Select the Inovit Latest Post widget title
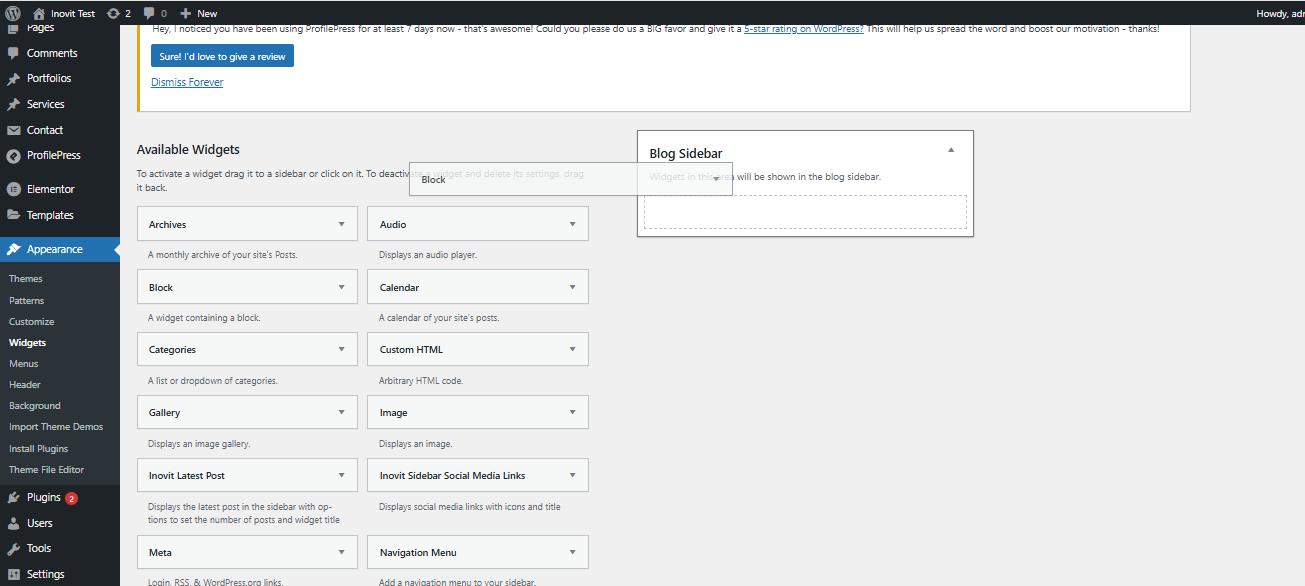Viewport: 1305px width, 586px height. 187,476
